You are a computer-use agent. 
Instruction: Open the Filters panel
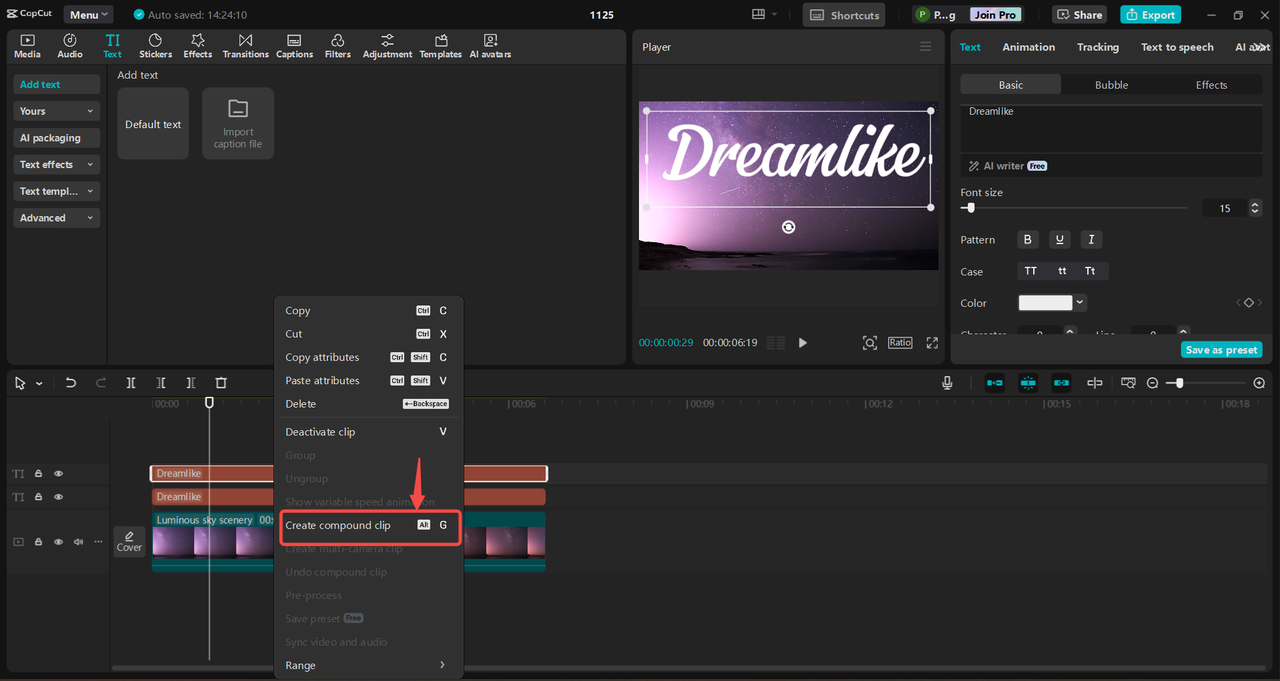(x=338, y=46)
